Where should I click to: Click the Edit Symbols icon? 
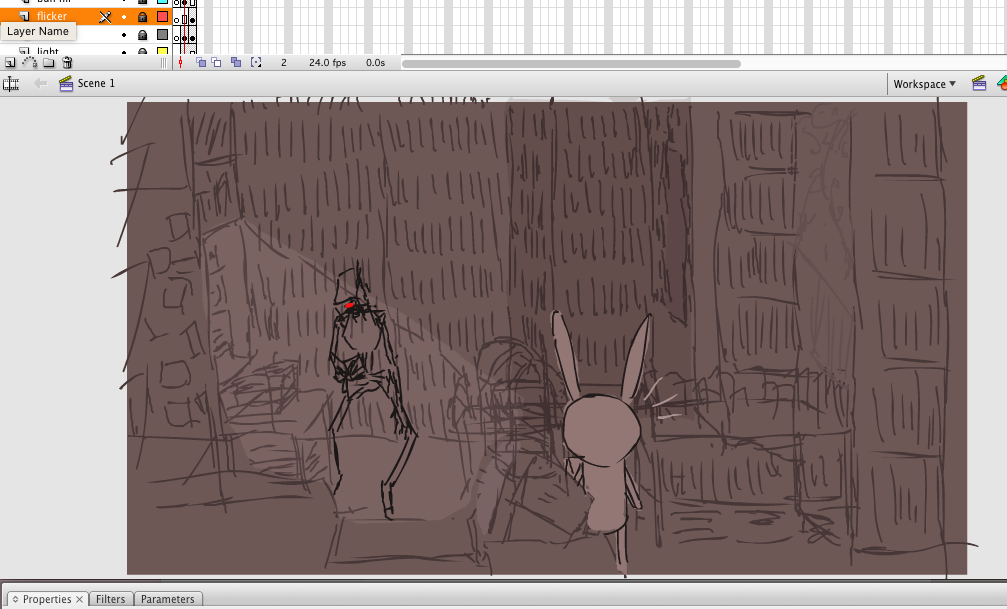998,84
